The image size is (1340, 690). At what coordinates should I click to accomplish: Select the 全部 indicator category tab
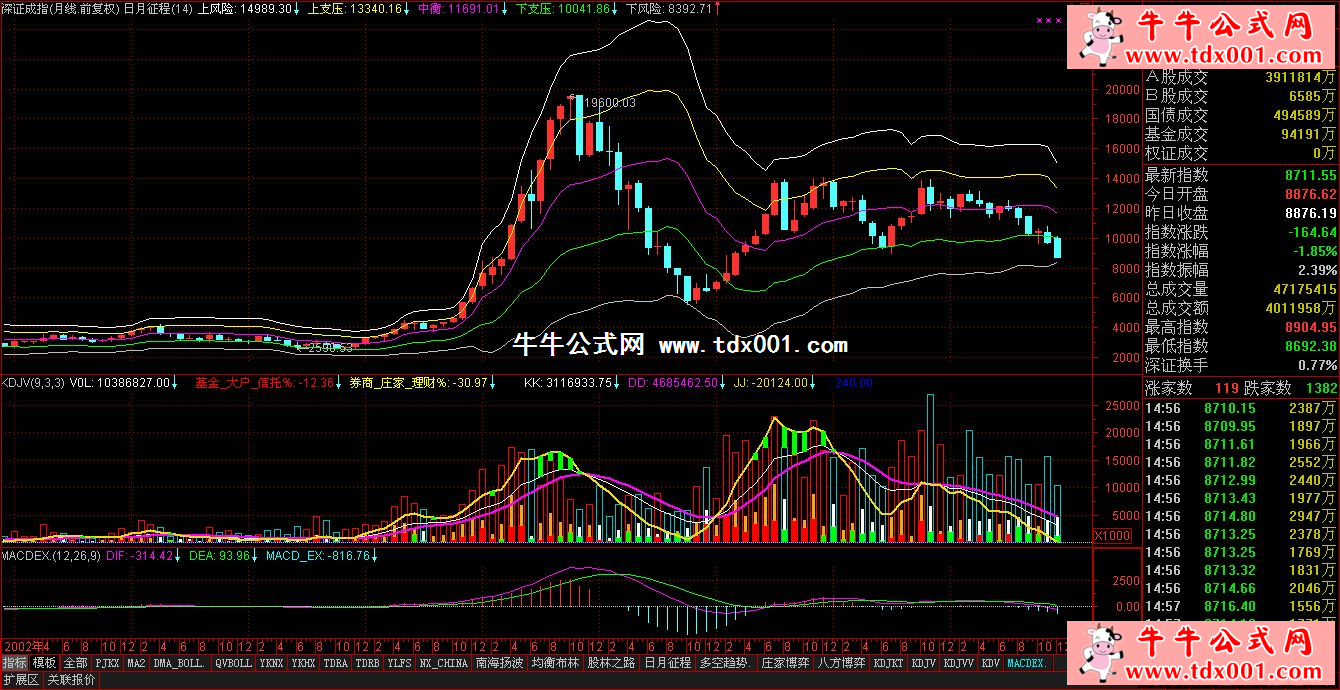coord(75,663)
